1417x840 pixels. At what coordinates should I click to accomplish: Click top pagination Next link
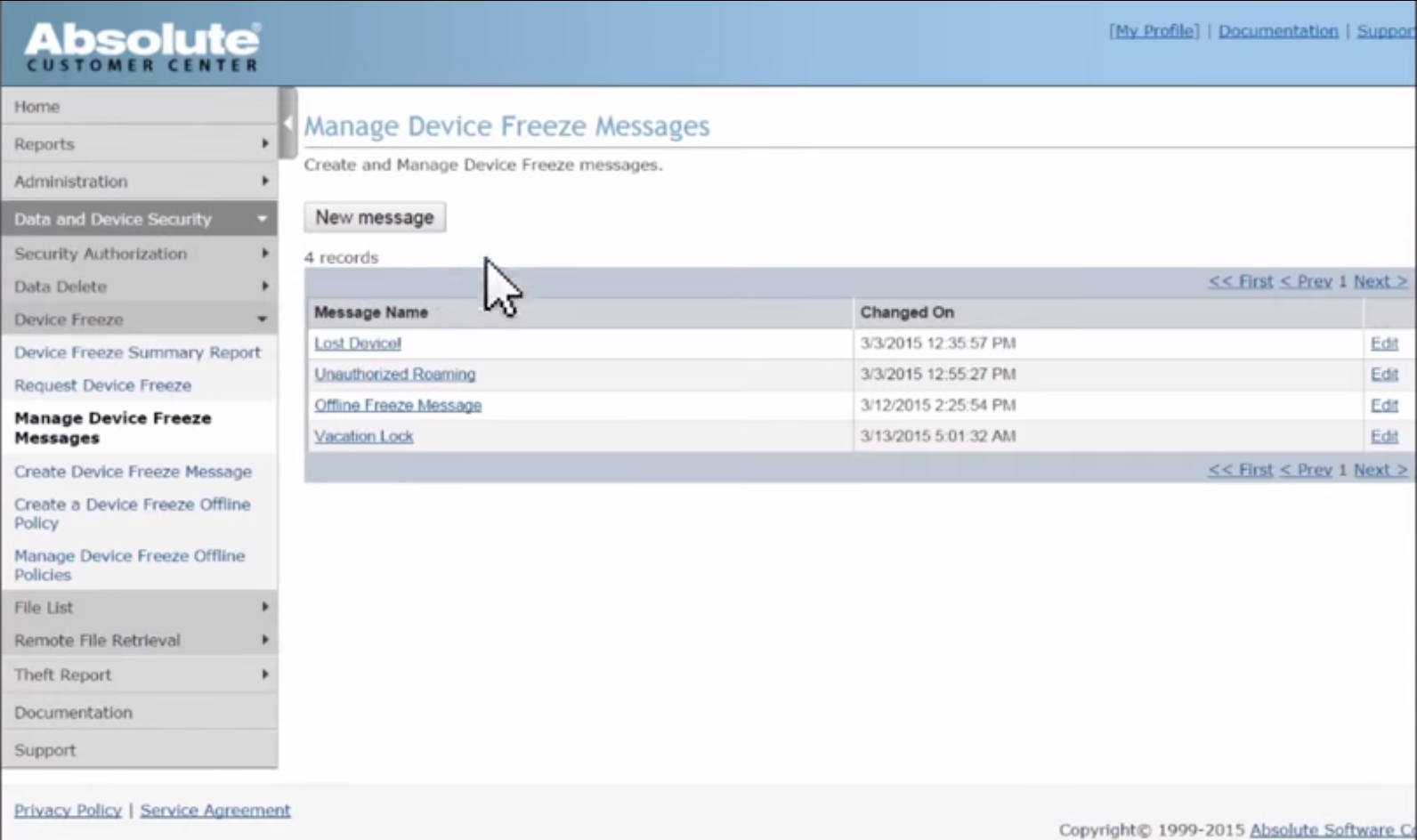(1381, 281)
